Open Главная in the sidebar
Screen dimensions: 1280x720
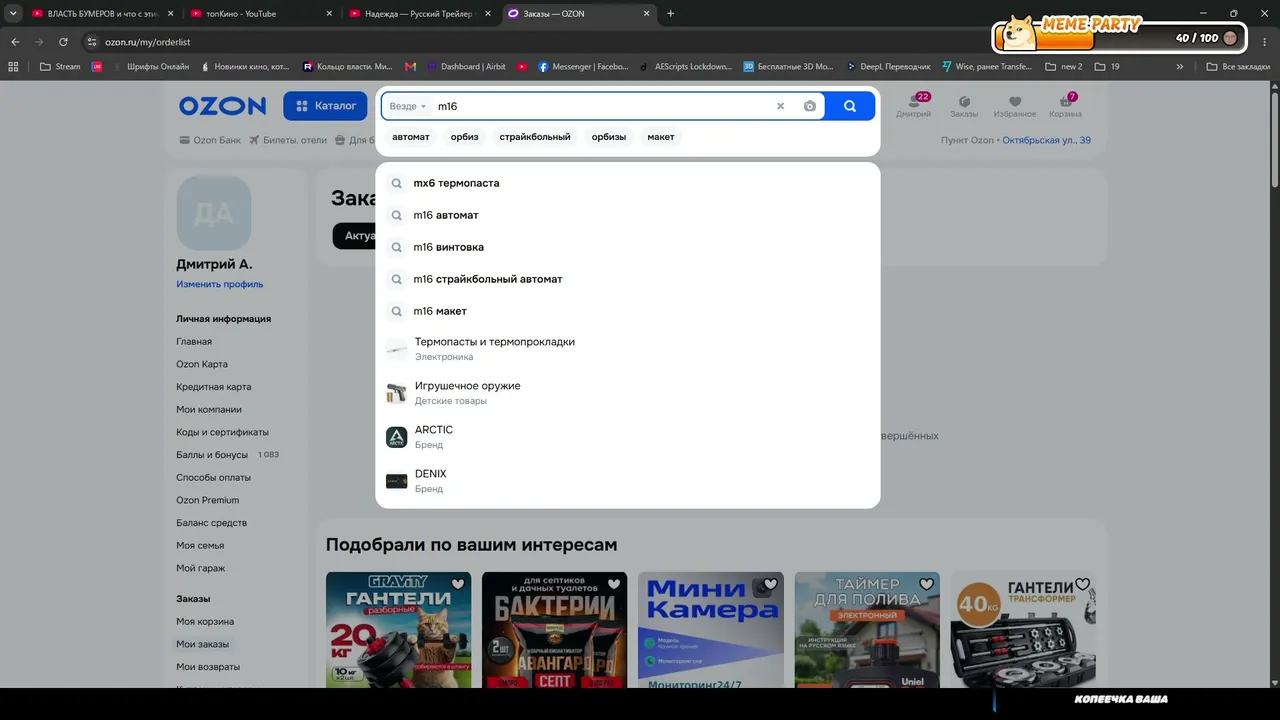pyautogui.click(x=194, y=342)
